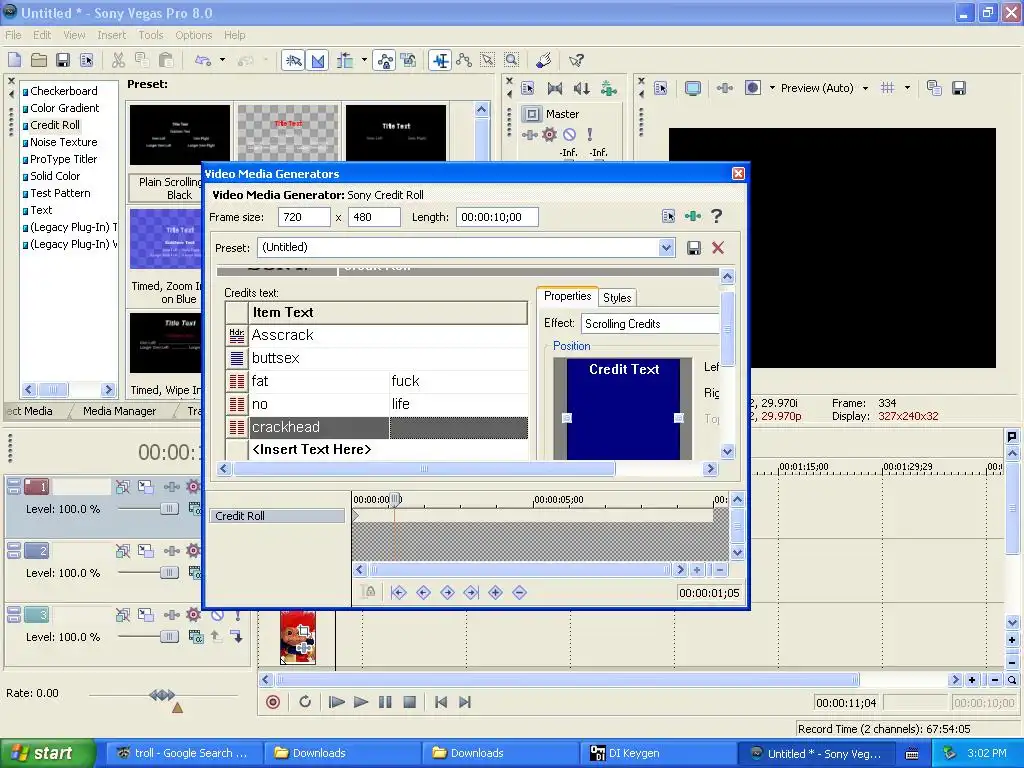Switch to the Properties tab
The height and width of the screenshot is (768, 1024).
click(x=568, y=296)
